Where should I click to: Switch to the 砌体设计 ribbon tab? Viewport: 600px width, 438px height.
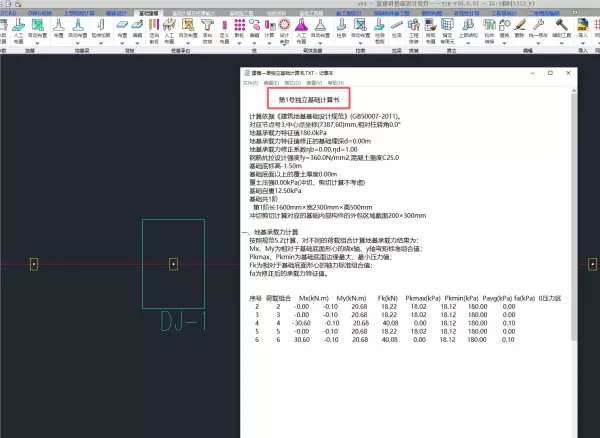(116, 13)
